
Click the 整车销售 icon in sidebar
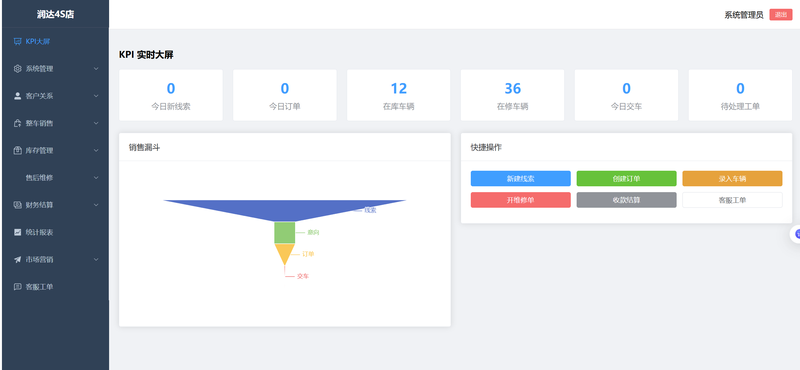click(x=17, y=123)
